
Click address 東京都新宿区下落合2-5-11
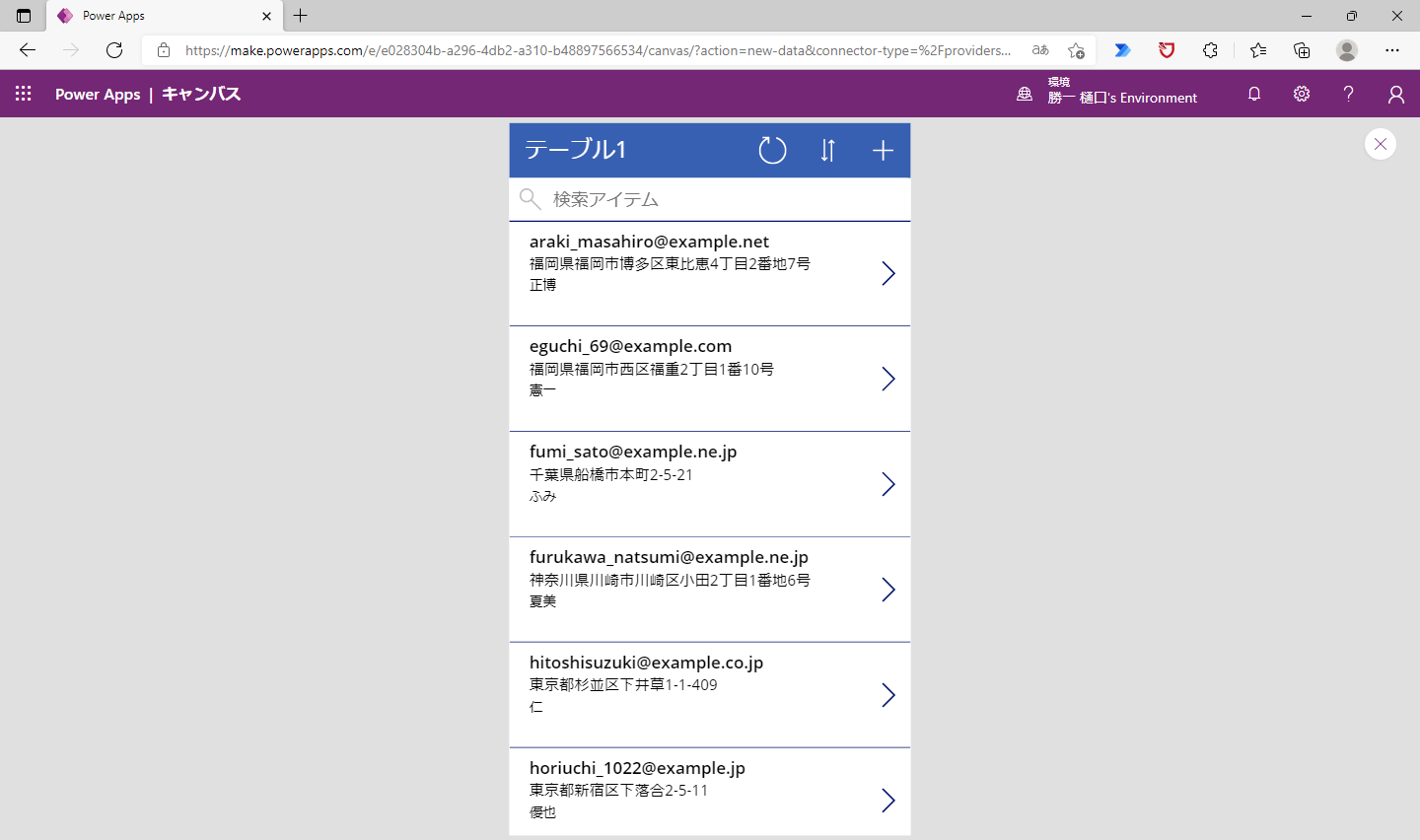[x=618, y=790]
